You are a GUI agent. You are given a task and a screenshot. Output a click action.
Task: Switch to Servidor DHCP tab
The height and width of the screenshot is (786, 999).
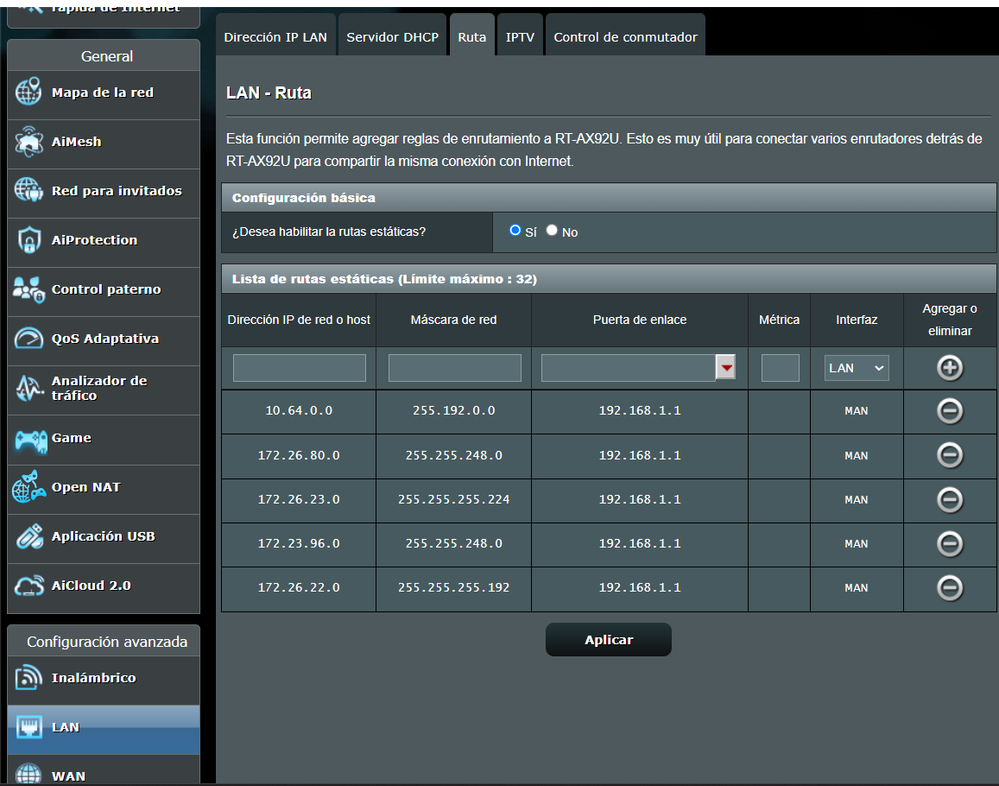click(x=392, y=37)
